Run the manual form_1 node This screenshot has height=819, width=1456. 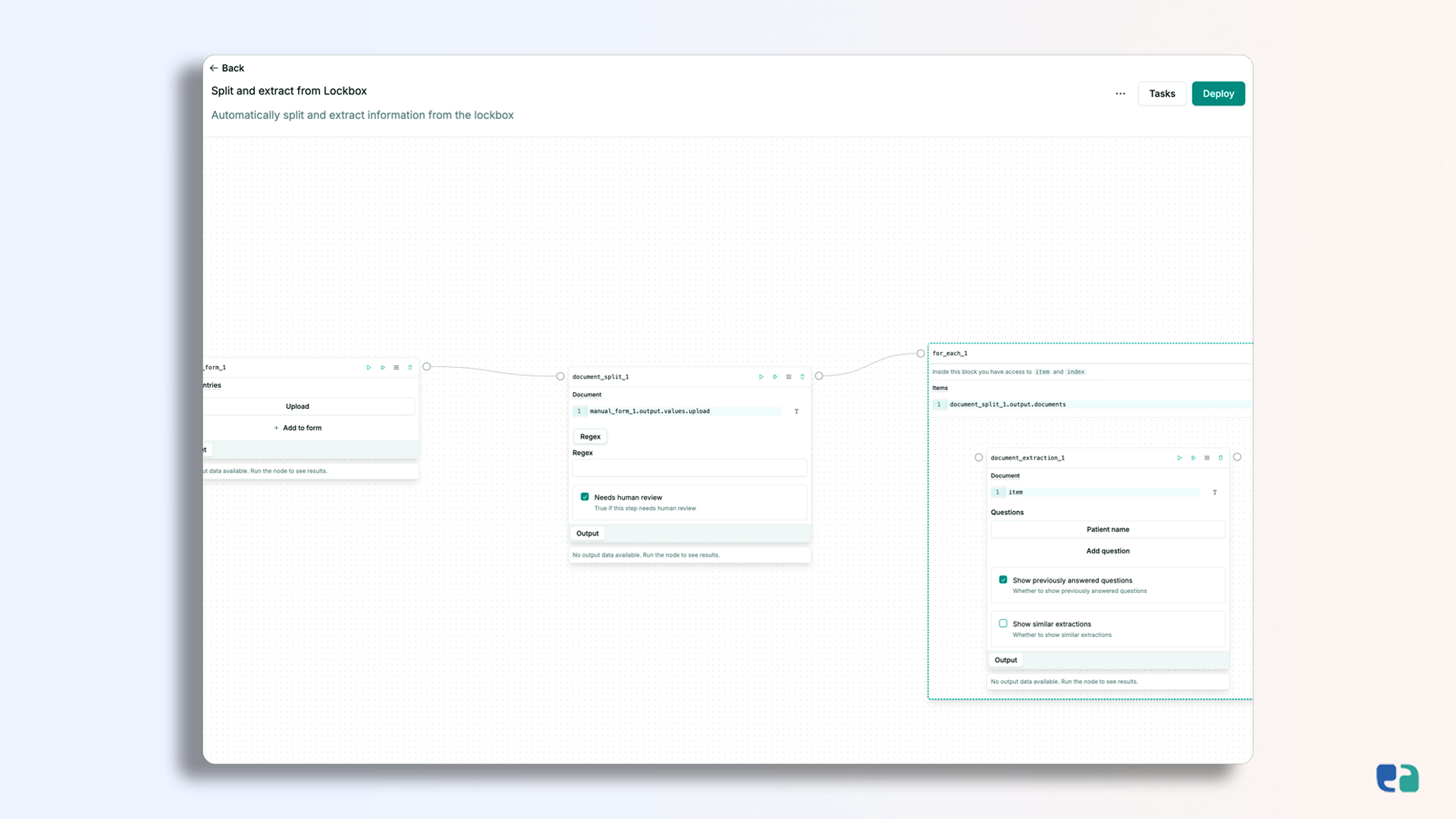pos(369,368)
